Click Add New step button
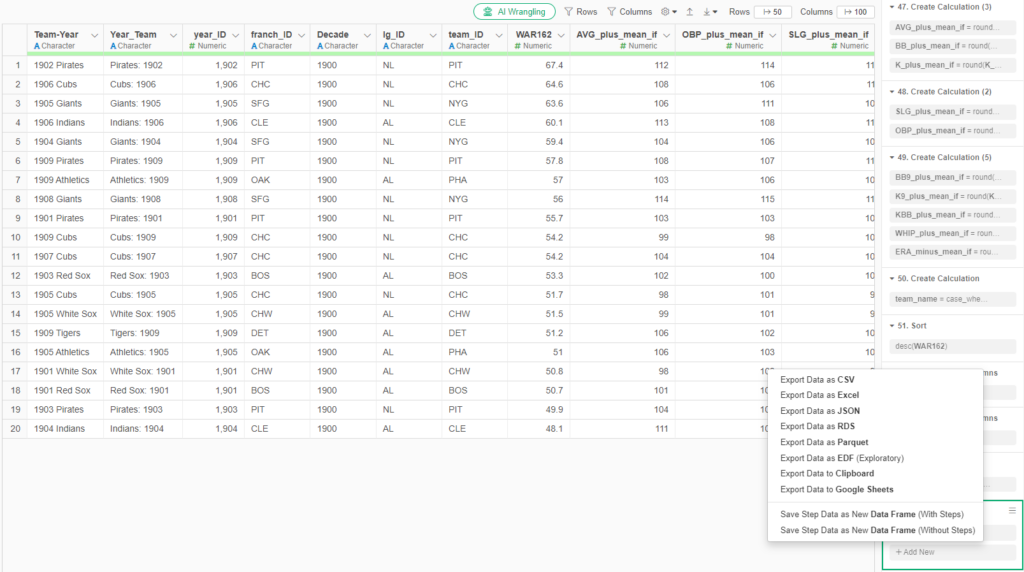 [915, 552]
